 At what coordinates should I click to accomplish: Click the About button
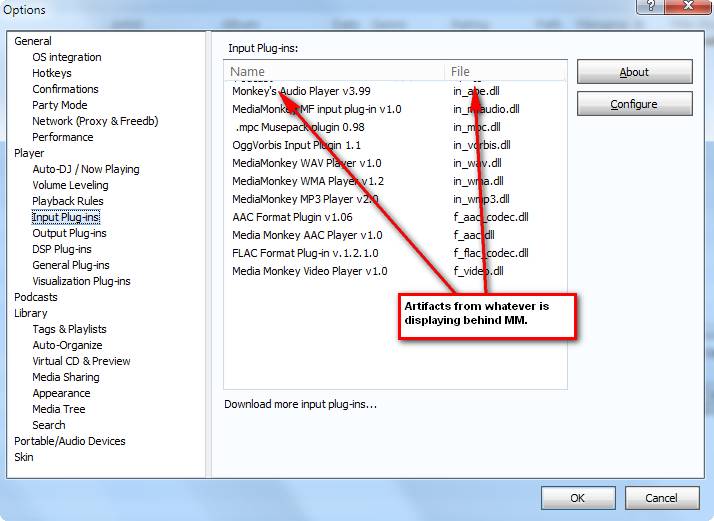coord(634,72)
